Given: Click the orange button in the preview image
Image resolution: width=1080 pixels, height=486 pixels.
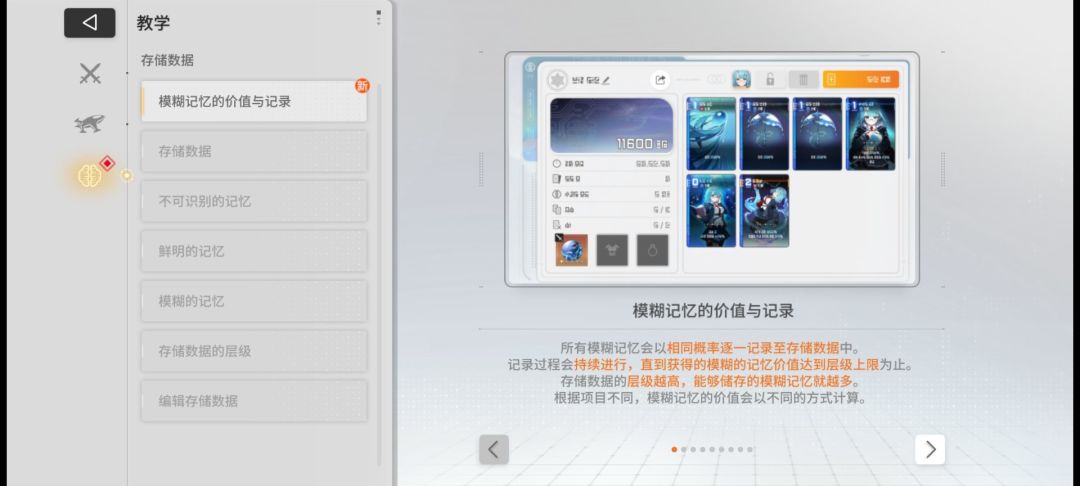Looking at the screenshot, I should (x=861, y=80).
